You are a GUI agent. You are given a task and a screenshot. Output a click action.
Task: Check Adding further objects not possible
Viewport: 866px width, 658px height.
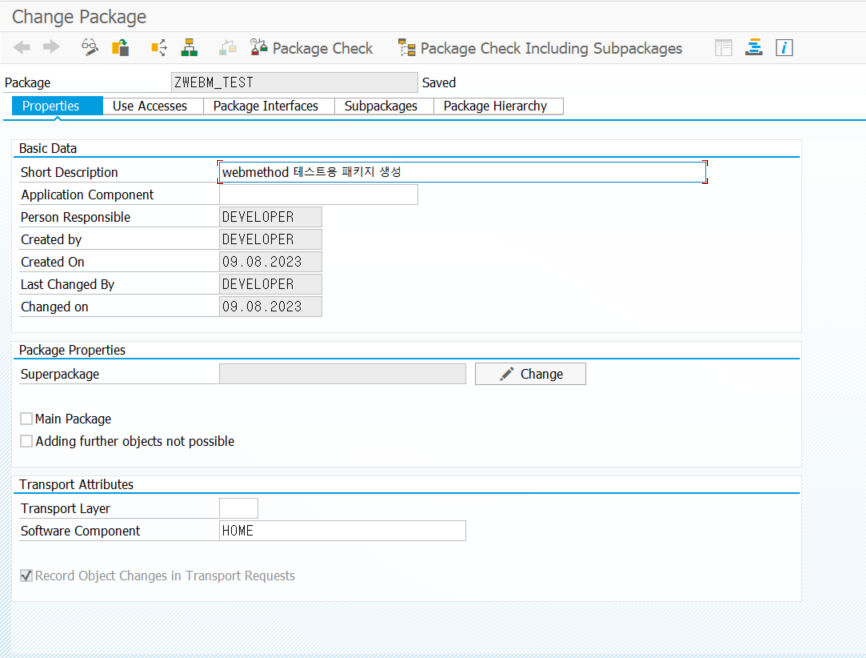(27, 441)
